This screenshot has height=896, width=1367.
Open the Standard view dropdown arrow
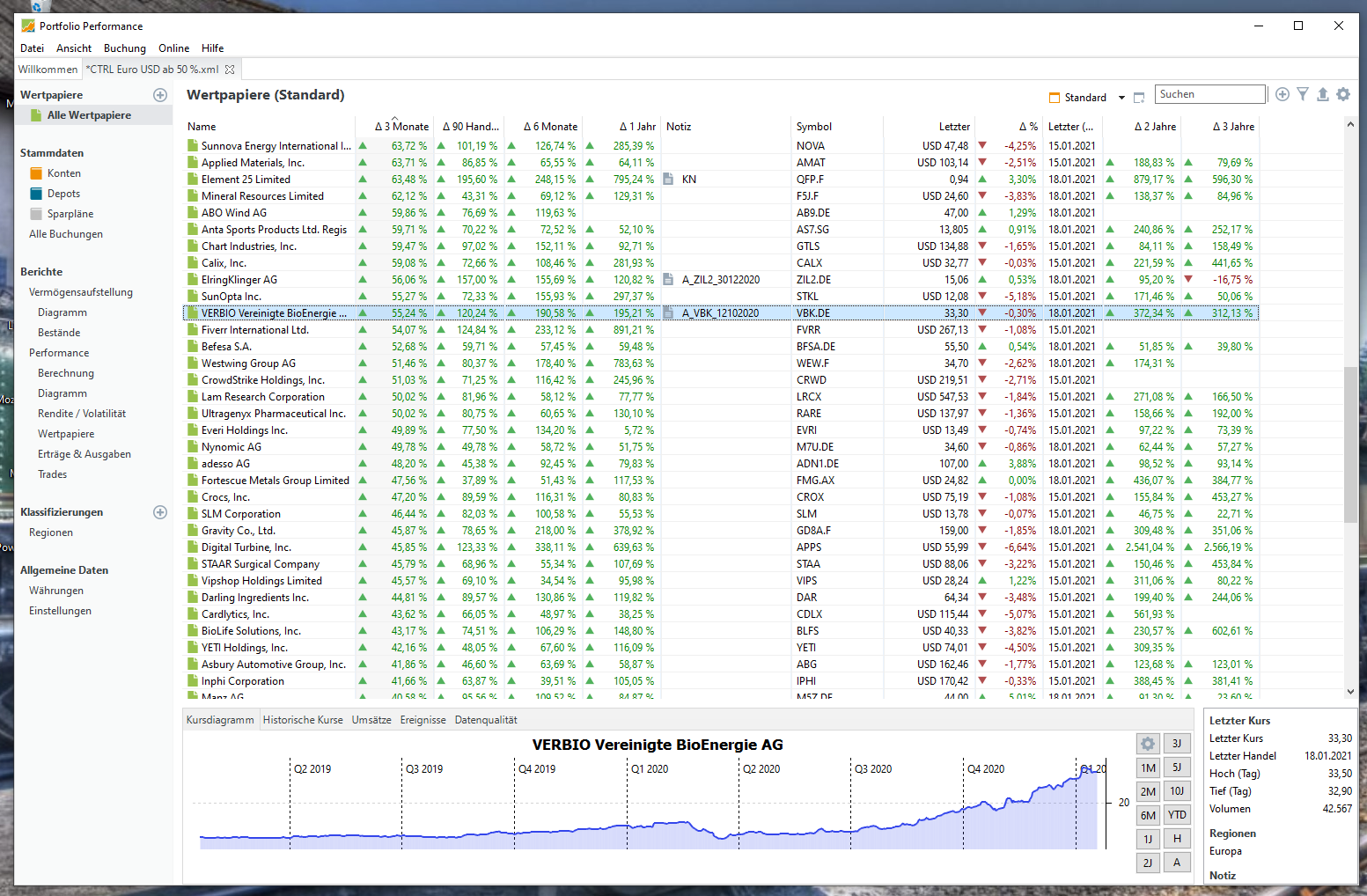pyautogui.click(x=1121, y=98)
